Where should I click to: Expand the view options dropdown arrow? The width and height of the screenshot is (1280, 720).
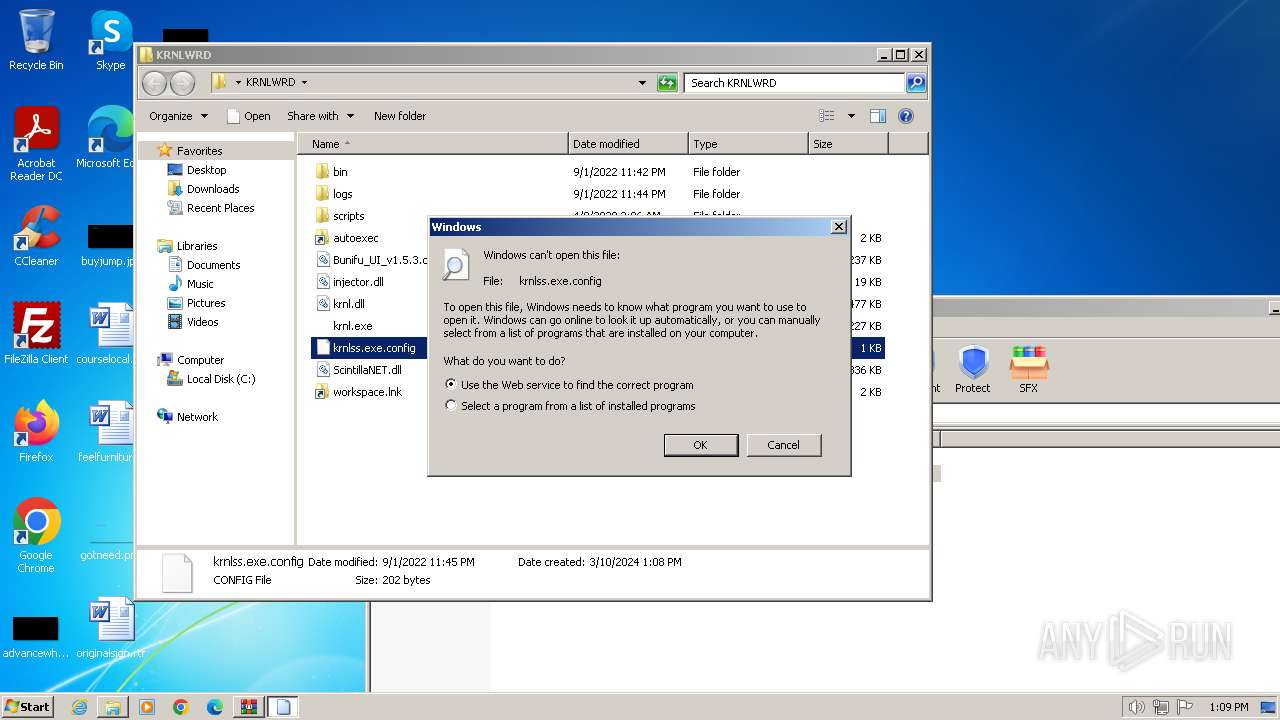(x=851, y=116)
